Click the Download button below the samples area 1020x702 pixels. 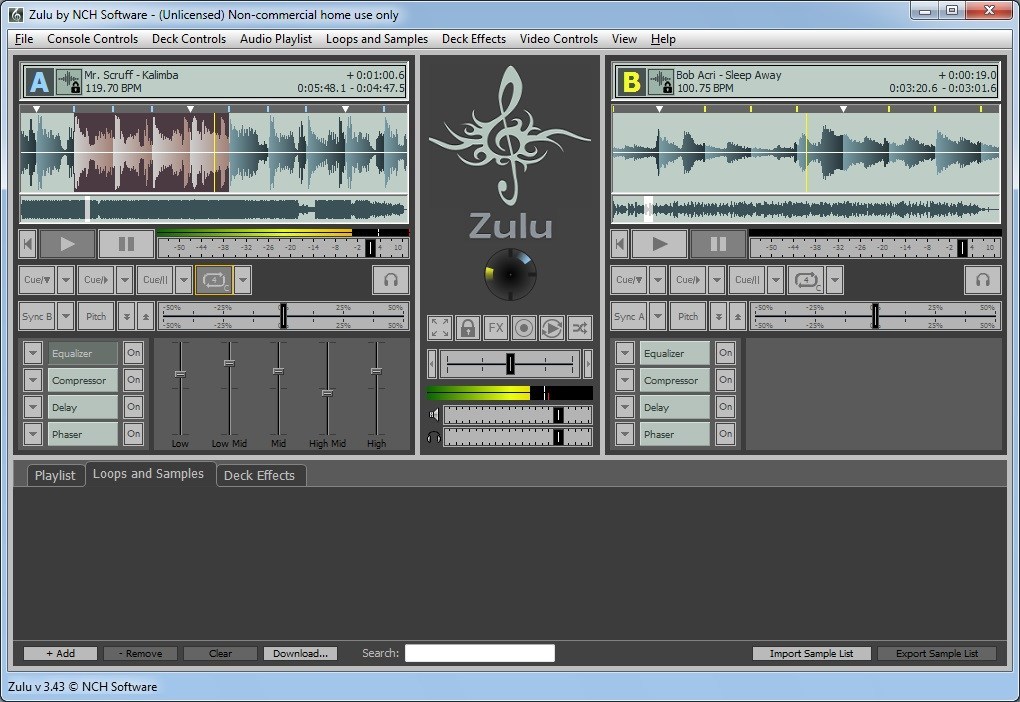[300, 653]
